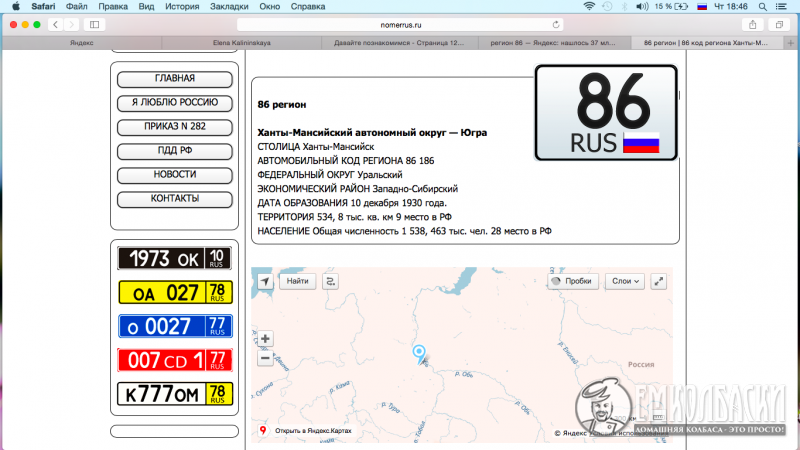Viewport: 800px width, 450px height.
Task: Open ПРИКАЗ N 282 page
Action: (174, 127)
